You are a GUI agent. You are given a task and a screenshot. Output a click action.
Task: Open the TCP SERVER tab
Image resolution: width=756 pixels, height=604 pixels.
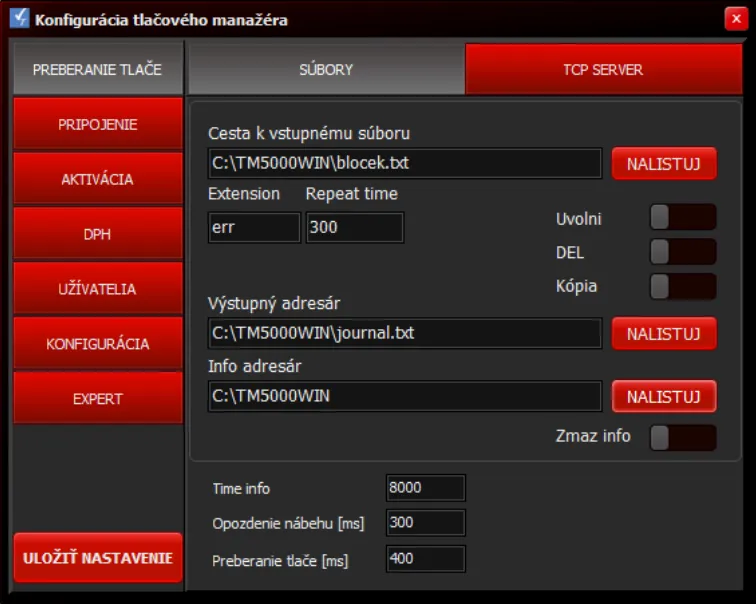[603, 70]
